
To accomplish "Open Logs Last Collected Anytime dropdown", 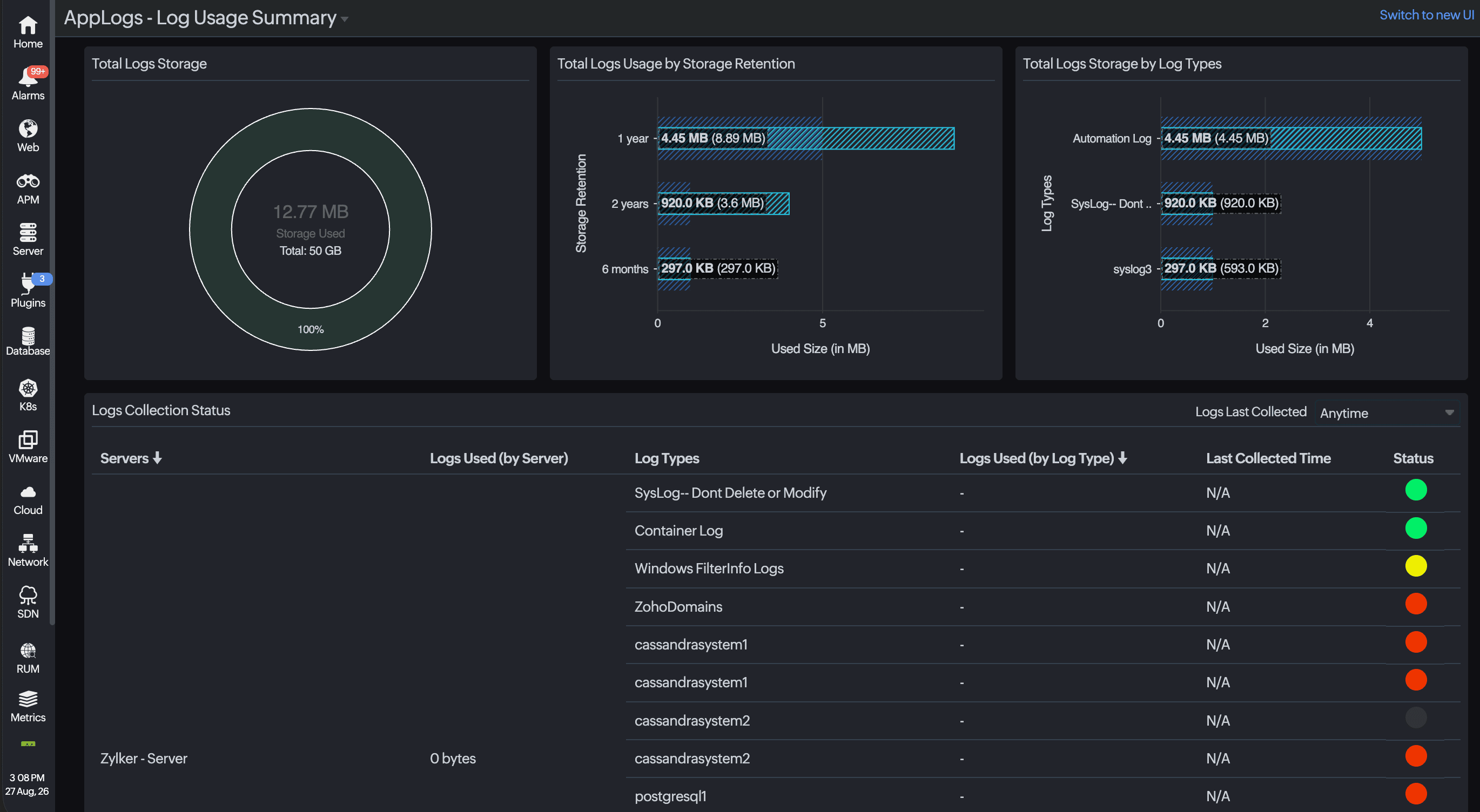I will [x=1388, y=413].
